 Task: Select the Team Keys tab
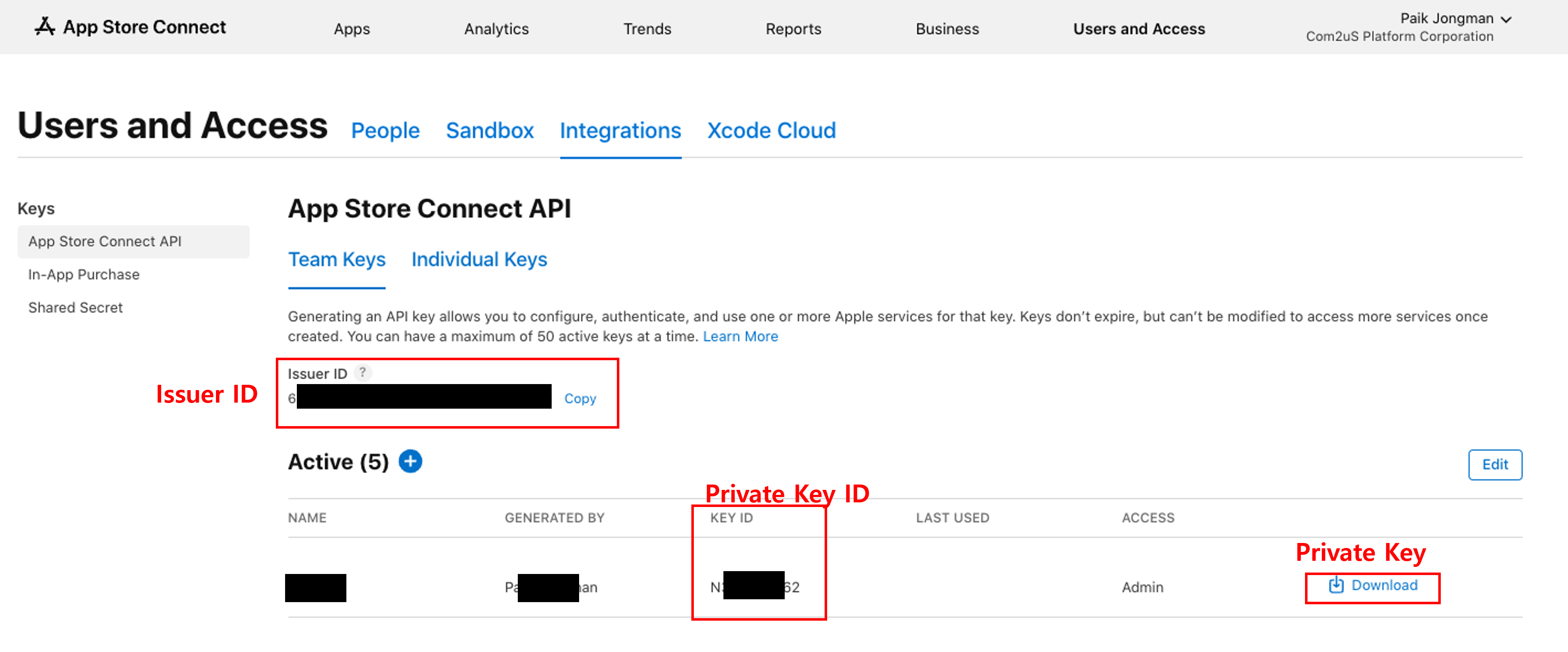337,260
